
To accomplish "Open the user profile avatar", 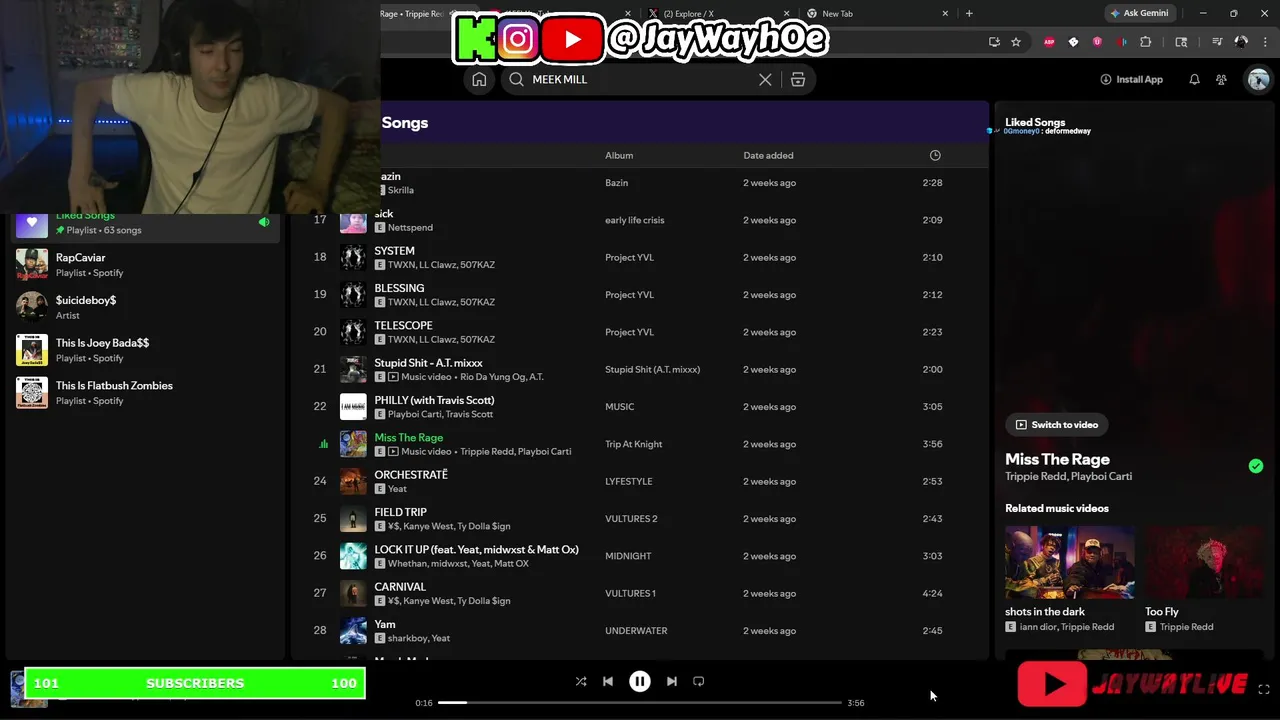I will click(x=1258, y=80).
